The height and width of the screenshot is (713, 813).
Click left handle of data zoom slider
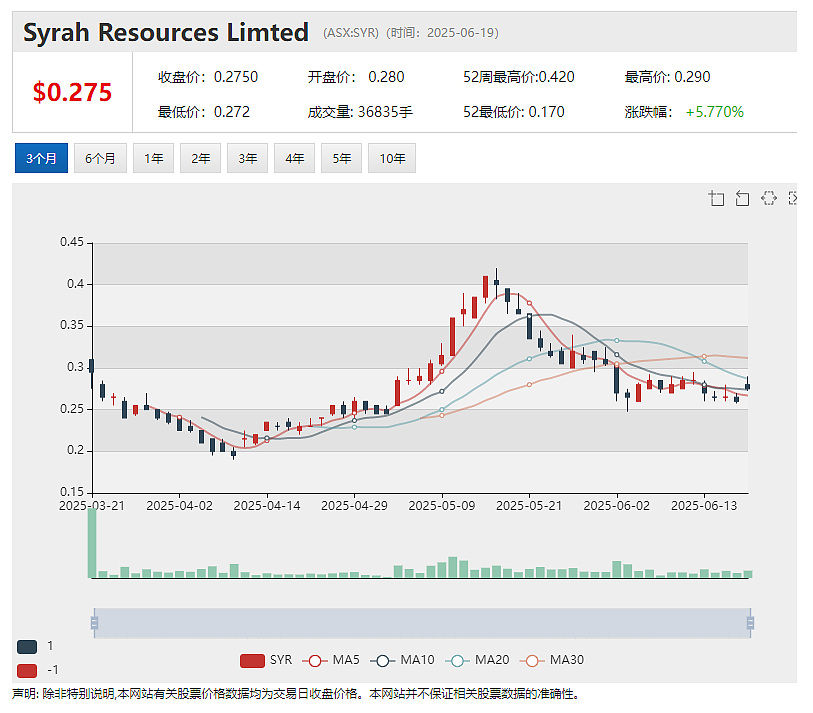pyautogui.click(x=94, y=623)
